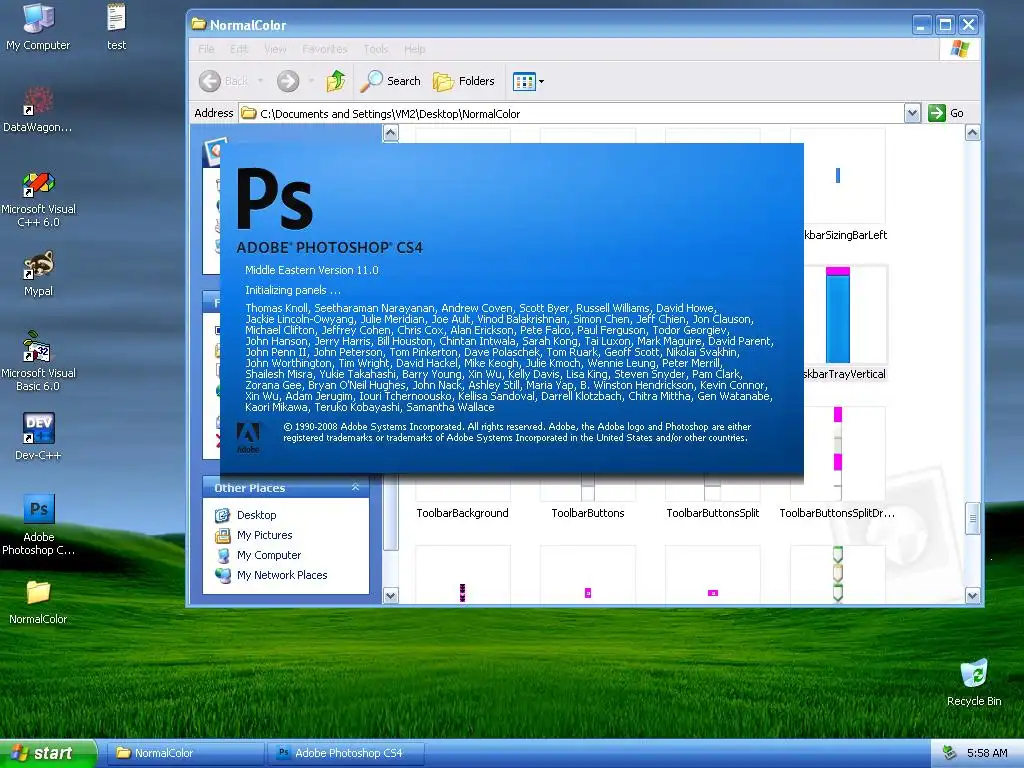Click the Up folder toolbar icon

(x=336, y=81)
